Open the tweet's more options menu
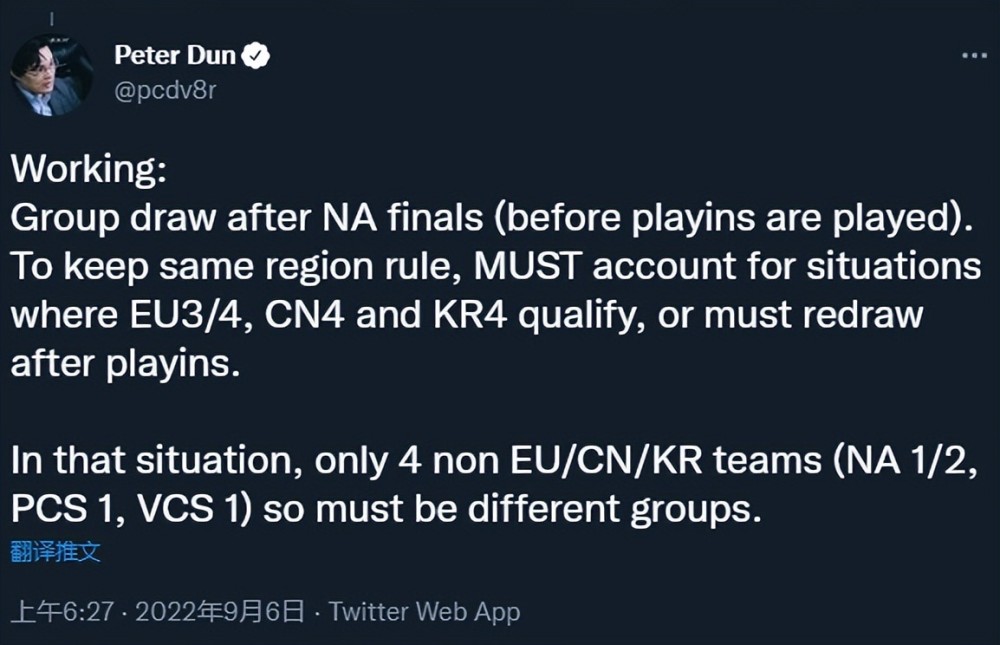Viewport: 1000px width, 645px height. coord(973,55)
